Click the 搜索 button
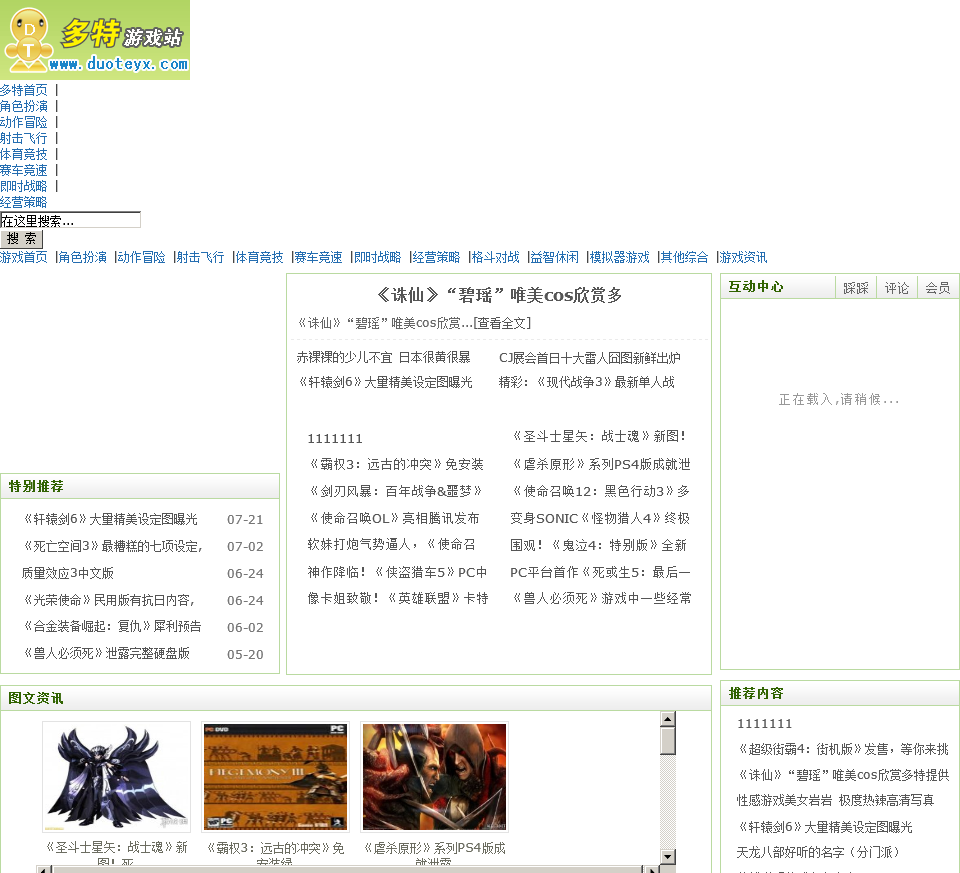 tap(21, 239)
